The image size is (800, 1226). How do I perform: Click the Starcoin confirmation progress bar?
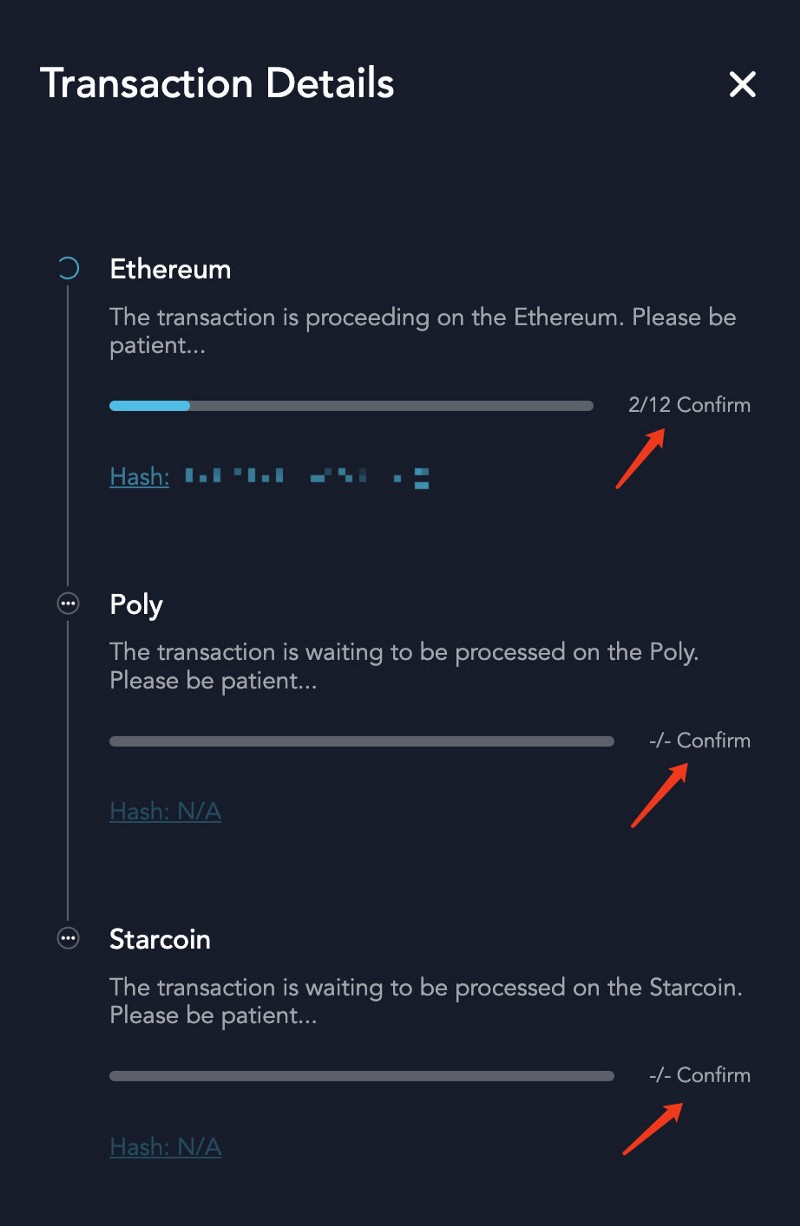[x=361, y=1076]
